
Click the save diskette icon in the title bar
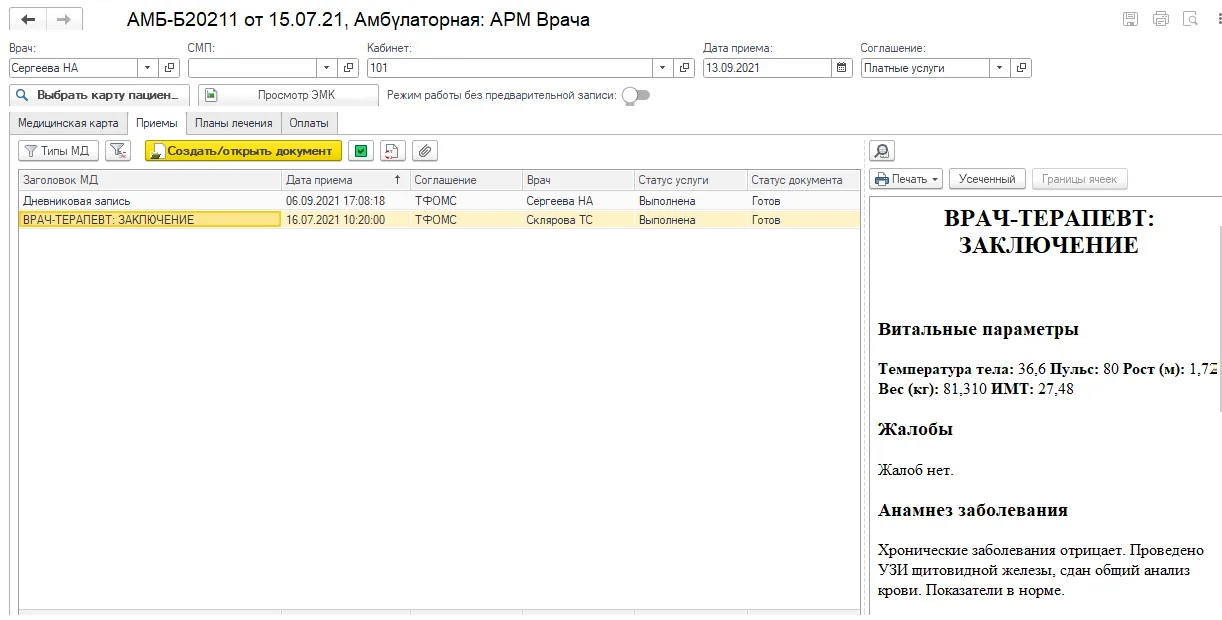tap(1131, 19)
